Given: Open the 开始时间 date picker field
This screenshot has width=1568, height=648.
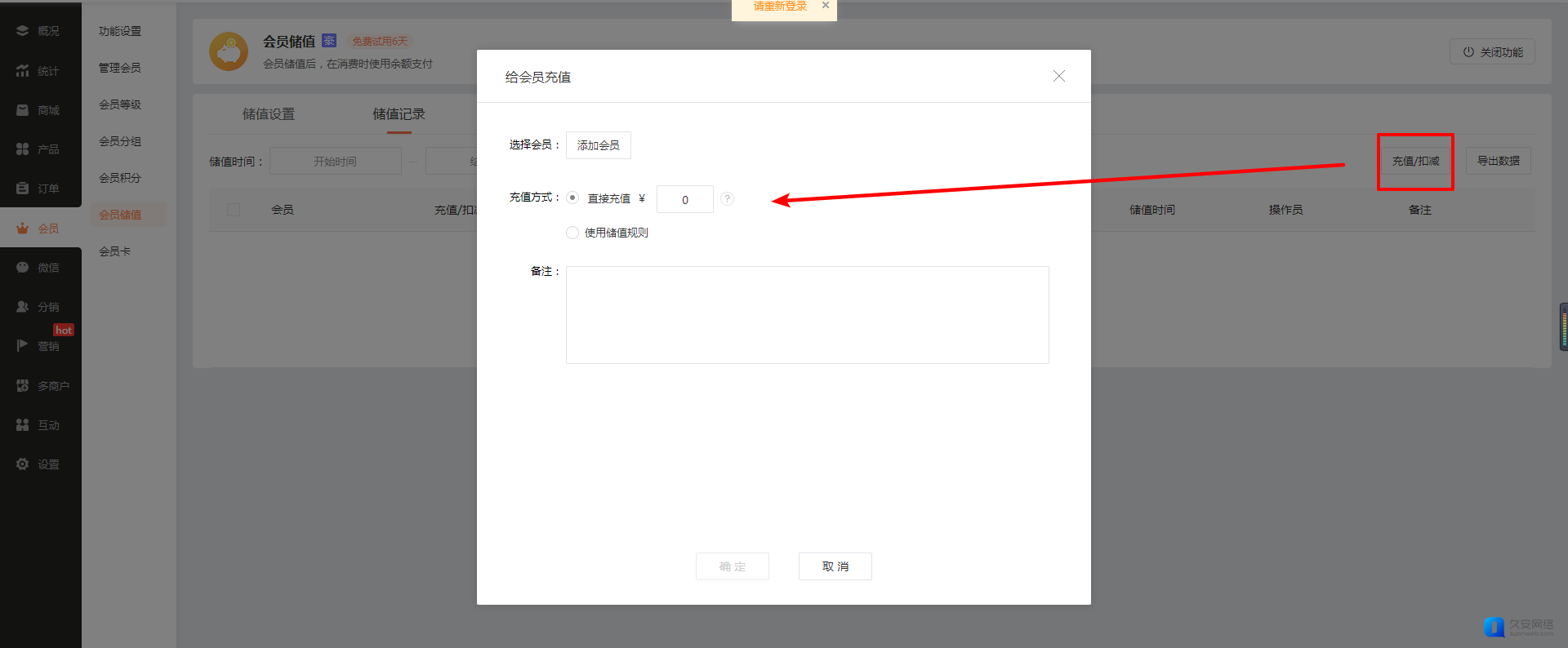Looking at the screenshot, I should point(336,162).
